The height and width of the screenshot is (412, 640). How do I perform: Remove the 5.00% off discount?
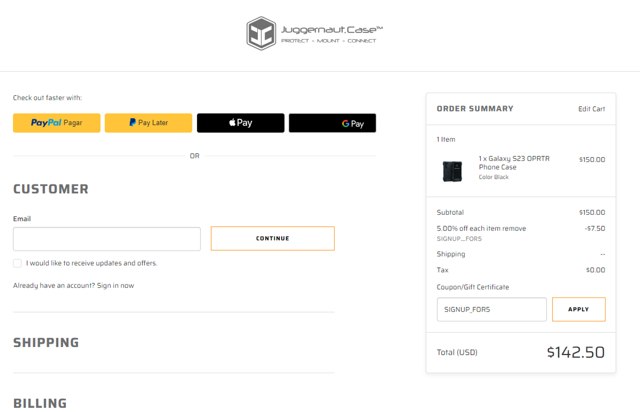tap(513, 229)
